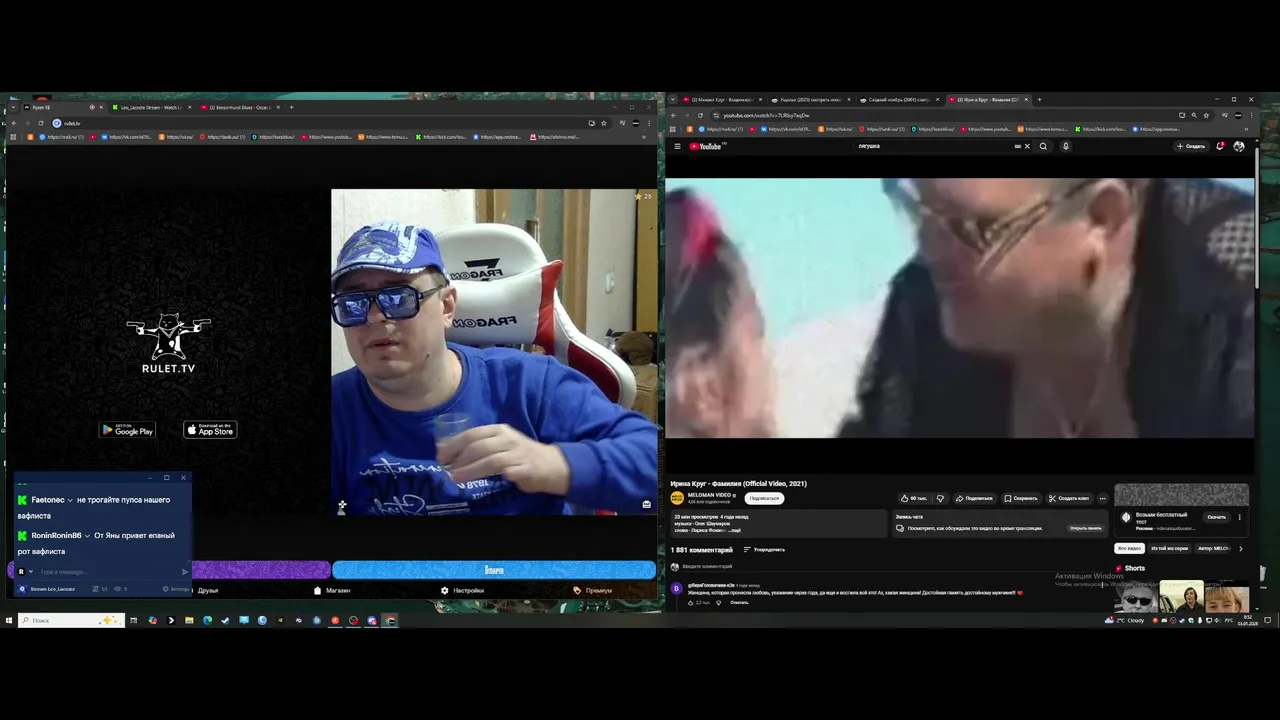Open Настройки settings section

point(462,590)
